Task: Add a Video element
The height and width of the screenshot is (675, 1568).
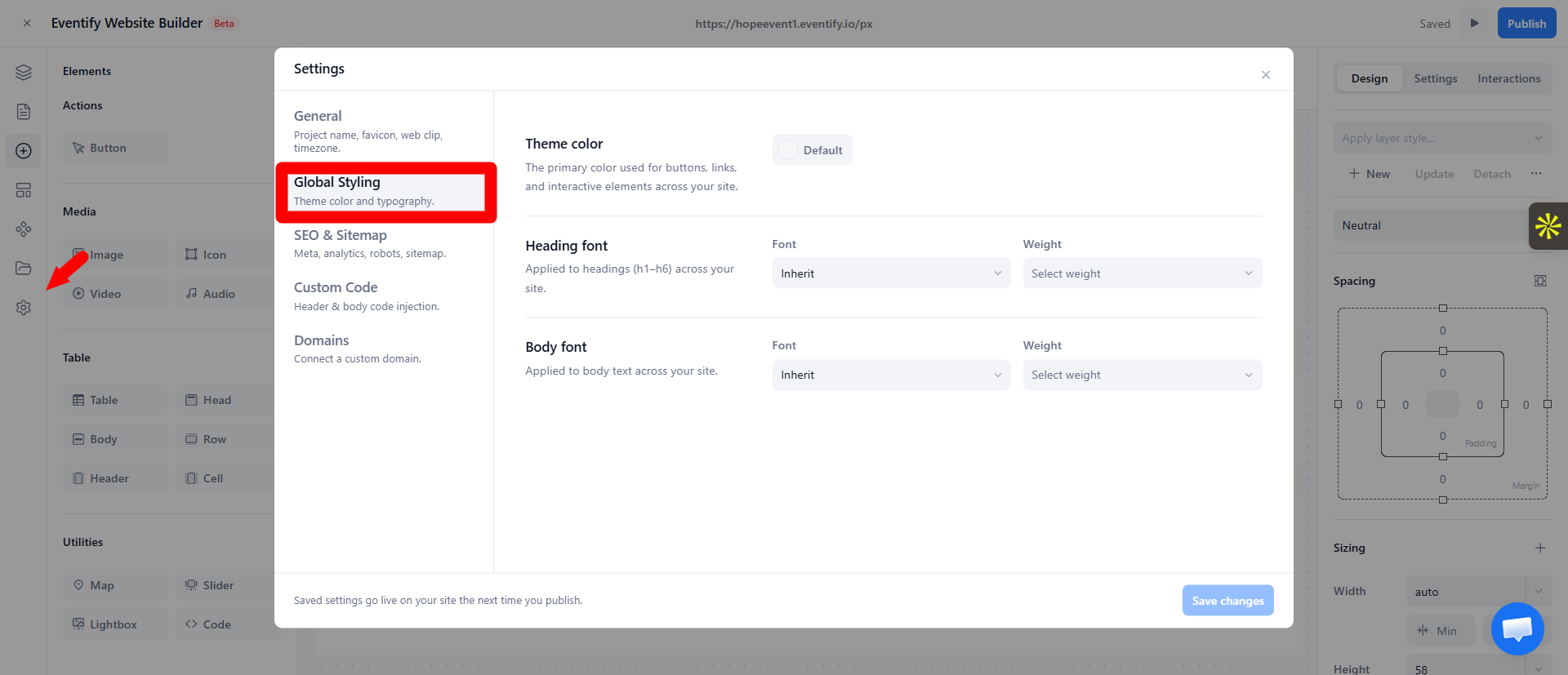Action: coord(115,294)
